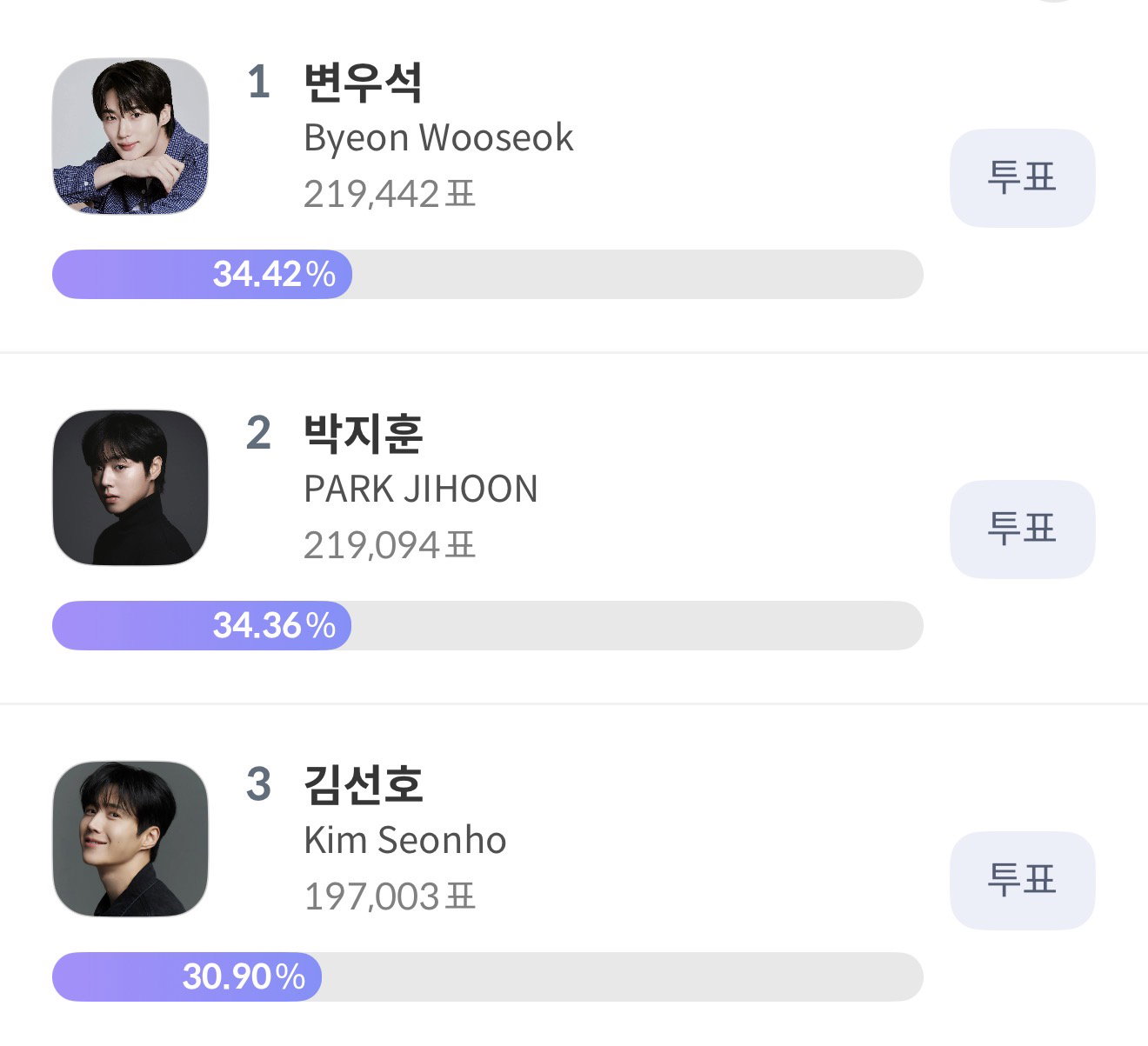Select the Korean name 김선호

(364, 785)
